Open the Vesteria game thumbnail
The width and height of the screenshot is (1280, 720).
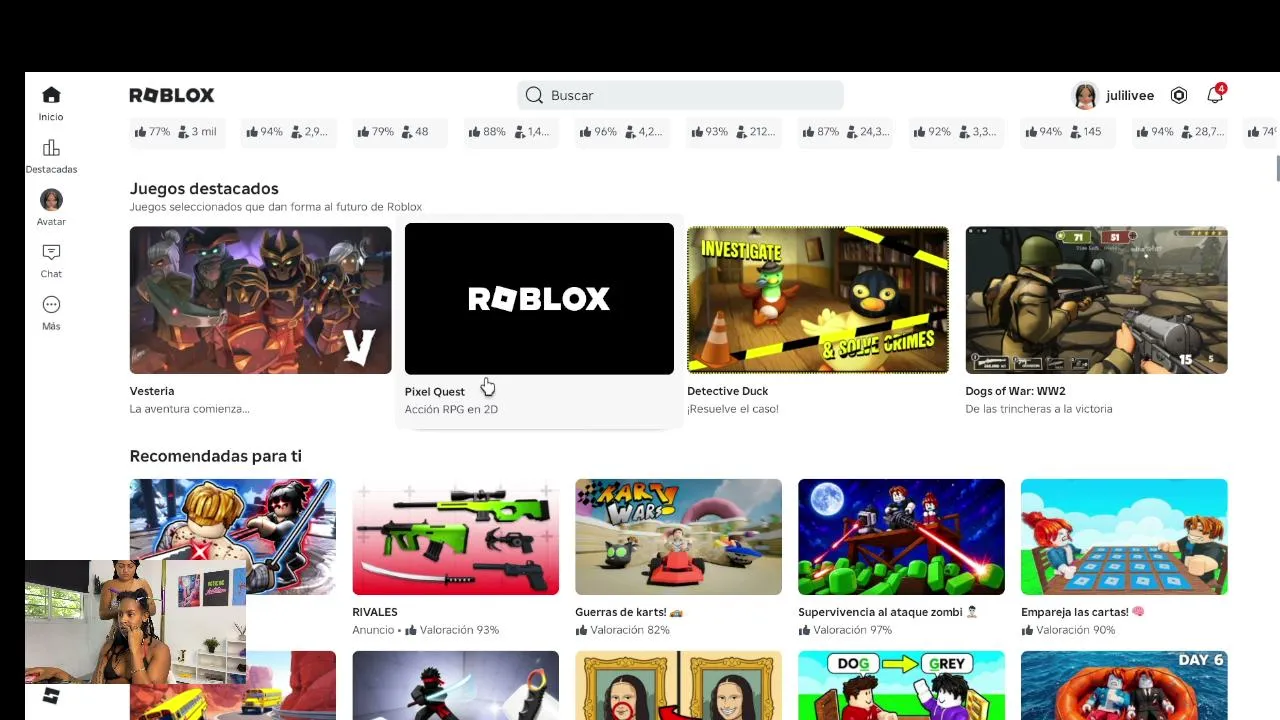[260, 300]
